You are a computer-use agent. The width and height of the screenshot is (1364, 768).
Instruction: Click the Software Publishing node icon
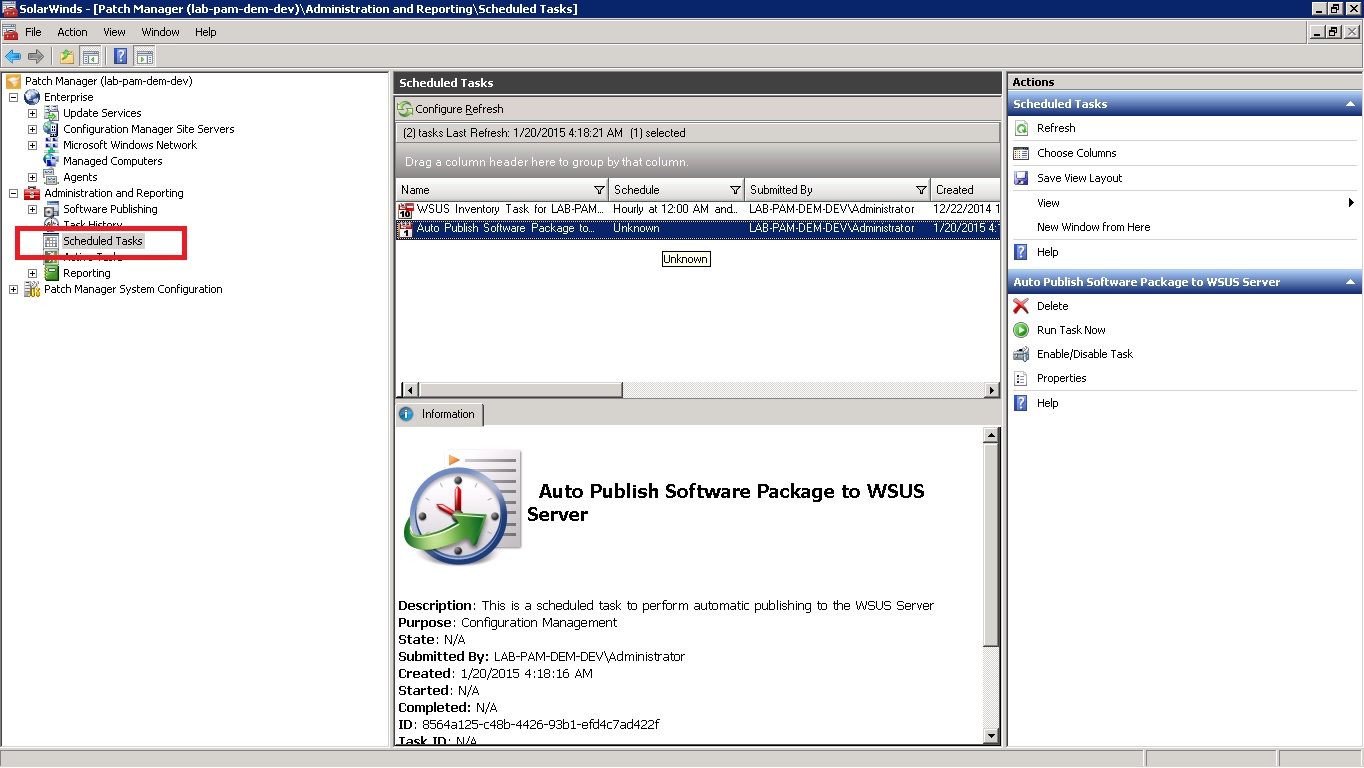(x=51, y=209)
